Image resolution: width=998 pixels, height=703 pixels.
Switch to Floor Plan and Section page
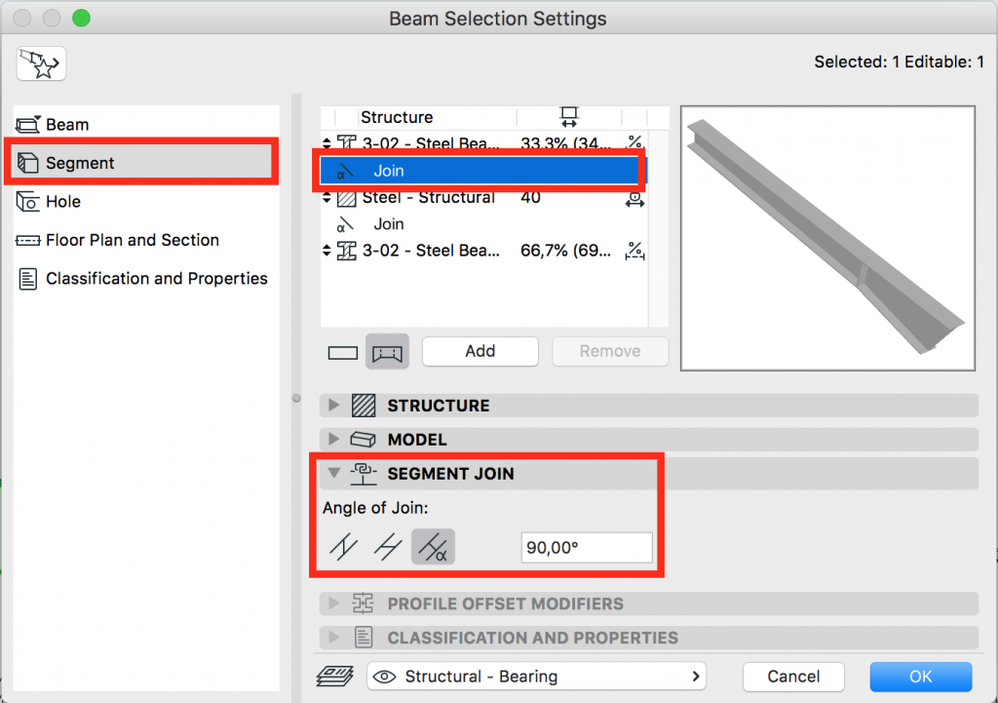point(132,240)
